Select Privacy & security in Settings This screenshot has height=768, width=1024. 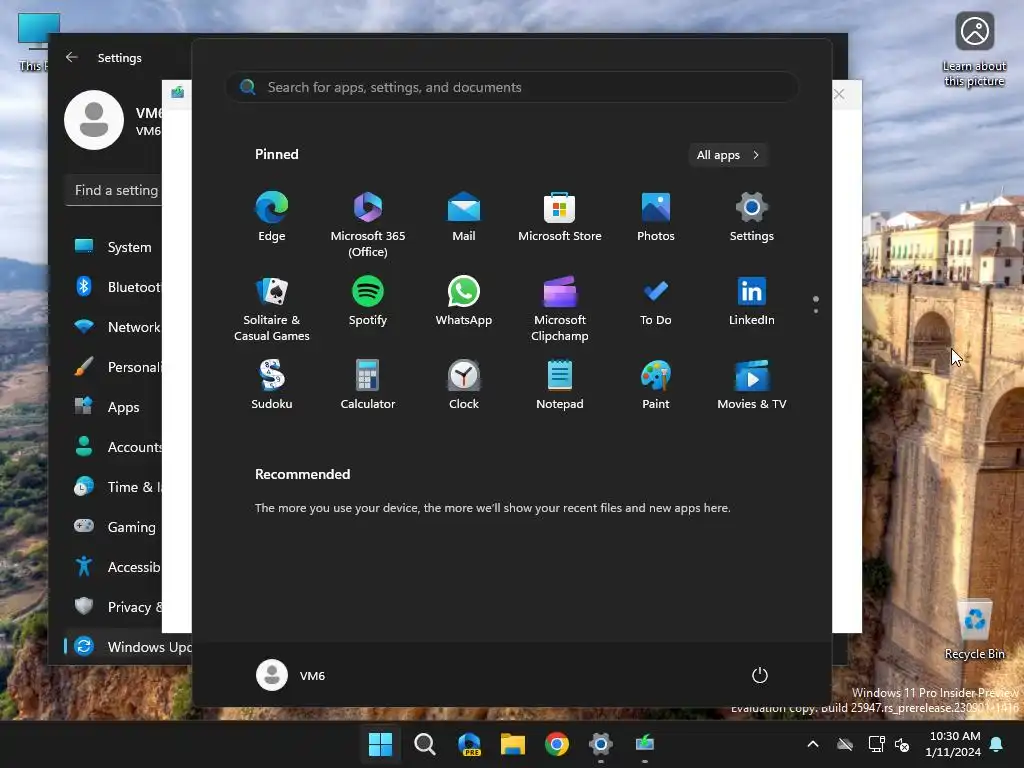click(x=114, y=607)
